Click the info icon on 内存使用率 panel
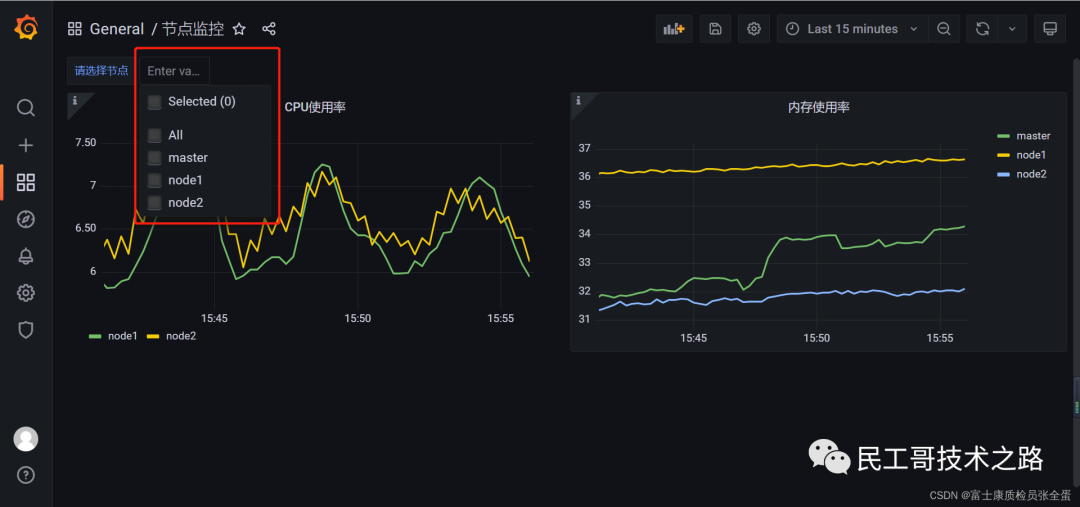Viewport: 1080px width, 507px height. [579, 101]
